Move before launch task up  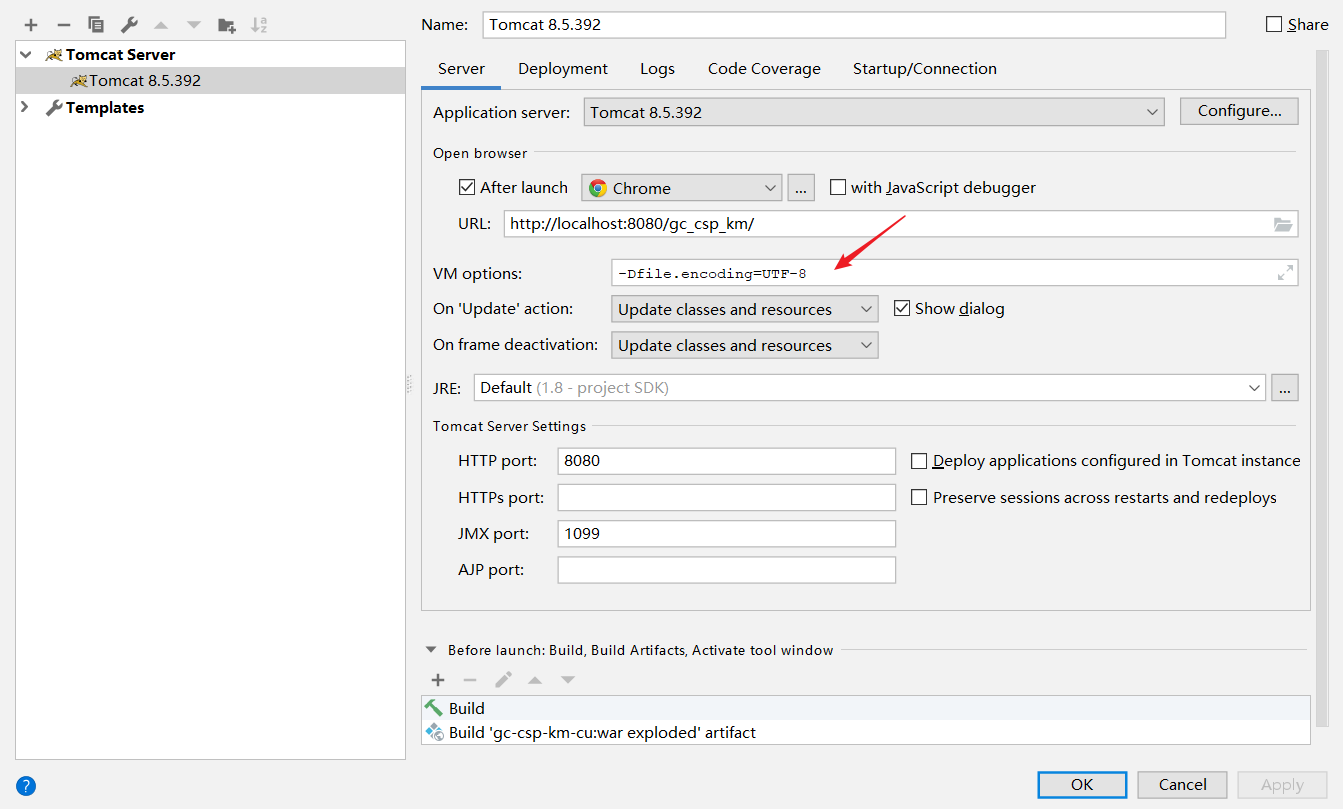coord(535,680)
